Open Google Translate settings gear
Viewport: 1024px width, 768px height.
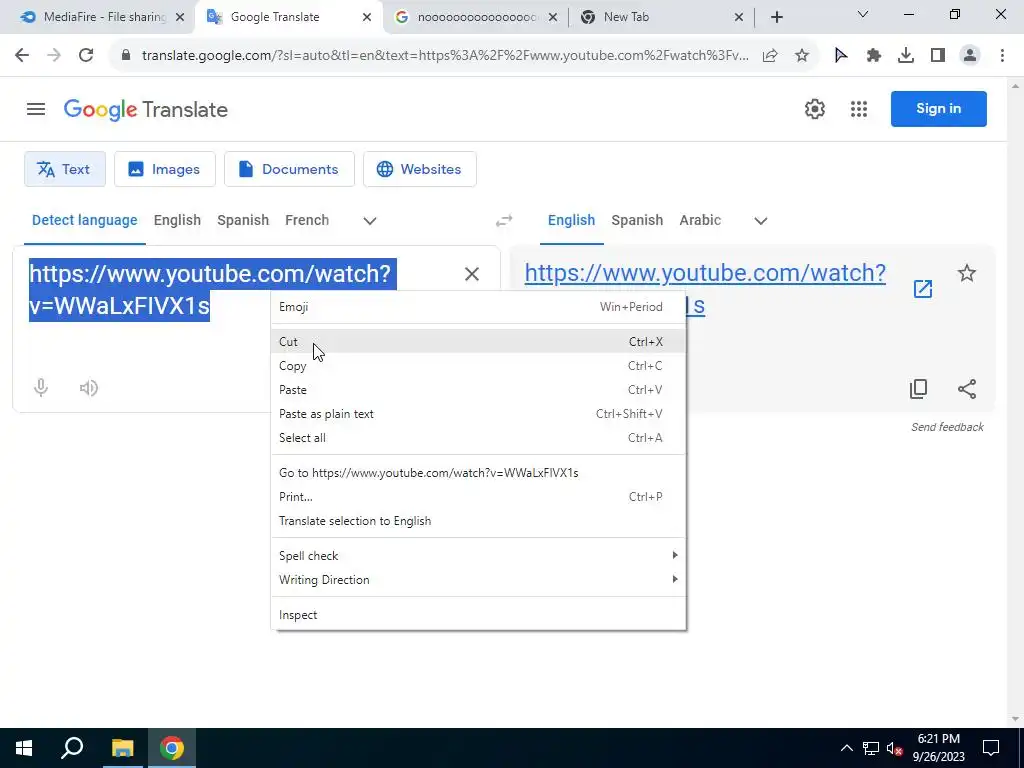[x=814, y=109]
